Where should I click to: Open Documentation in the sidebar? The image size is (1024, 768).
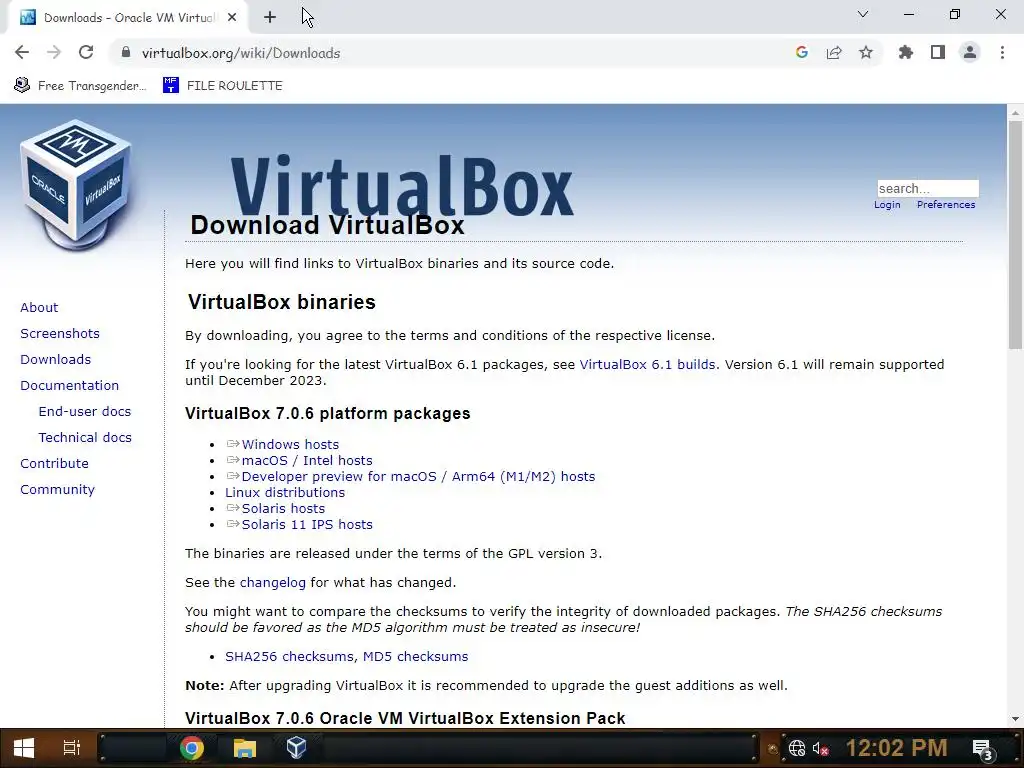[70, 386]
